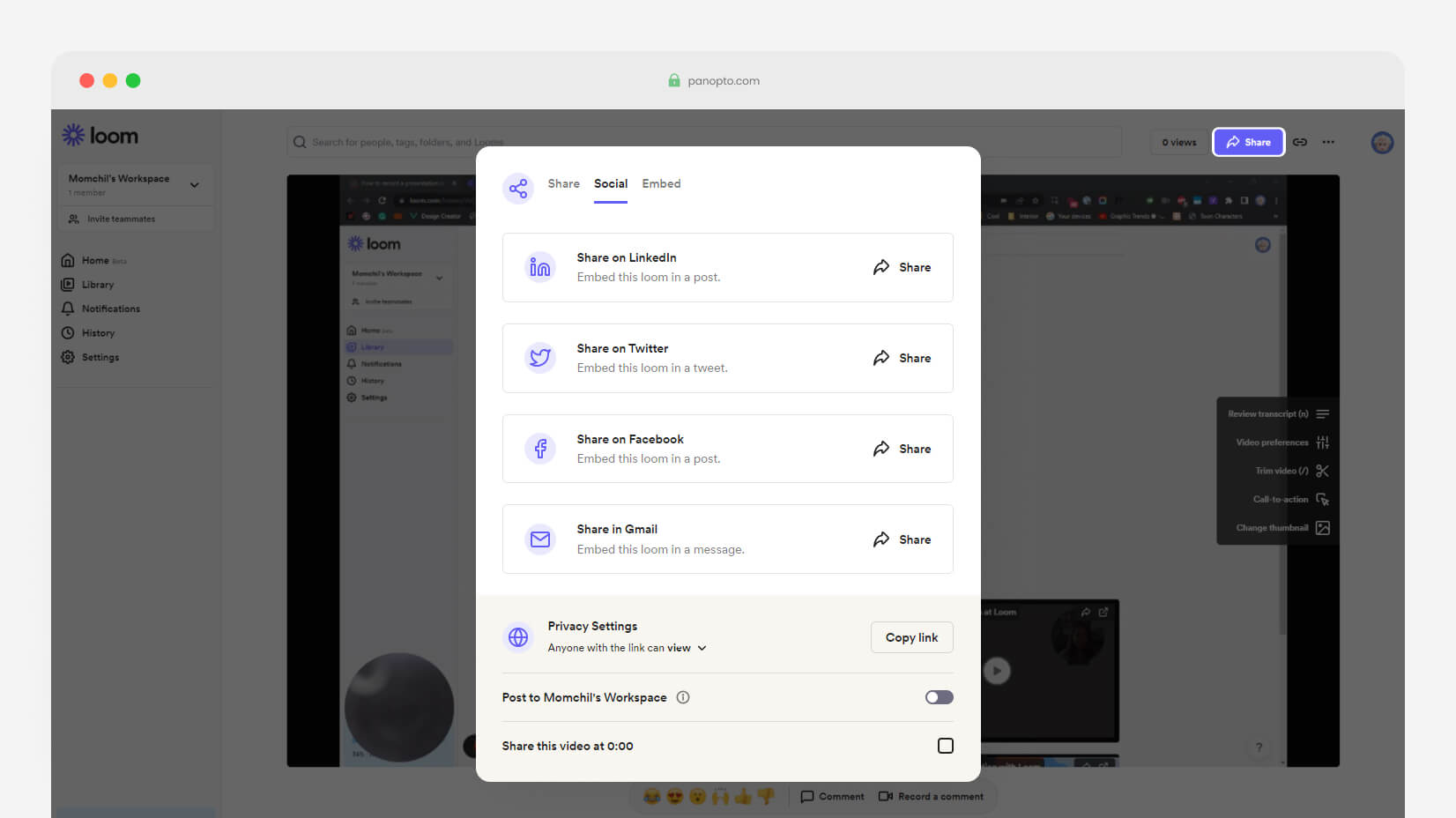Click the thumbs down emoji reaction
Viewport: 1456px width, 818px height.
tap(766, 797)
